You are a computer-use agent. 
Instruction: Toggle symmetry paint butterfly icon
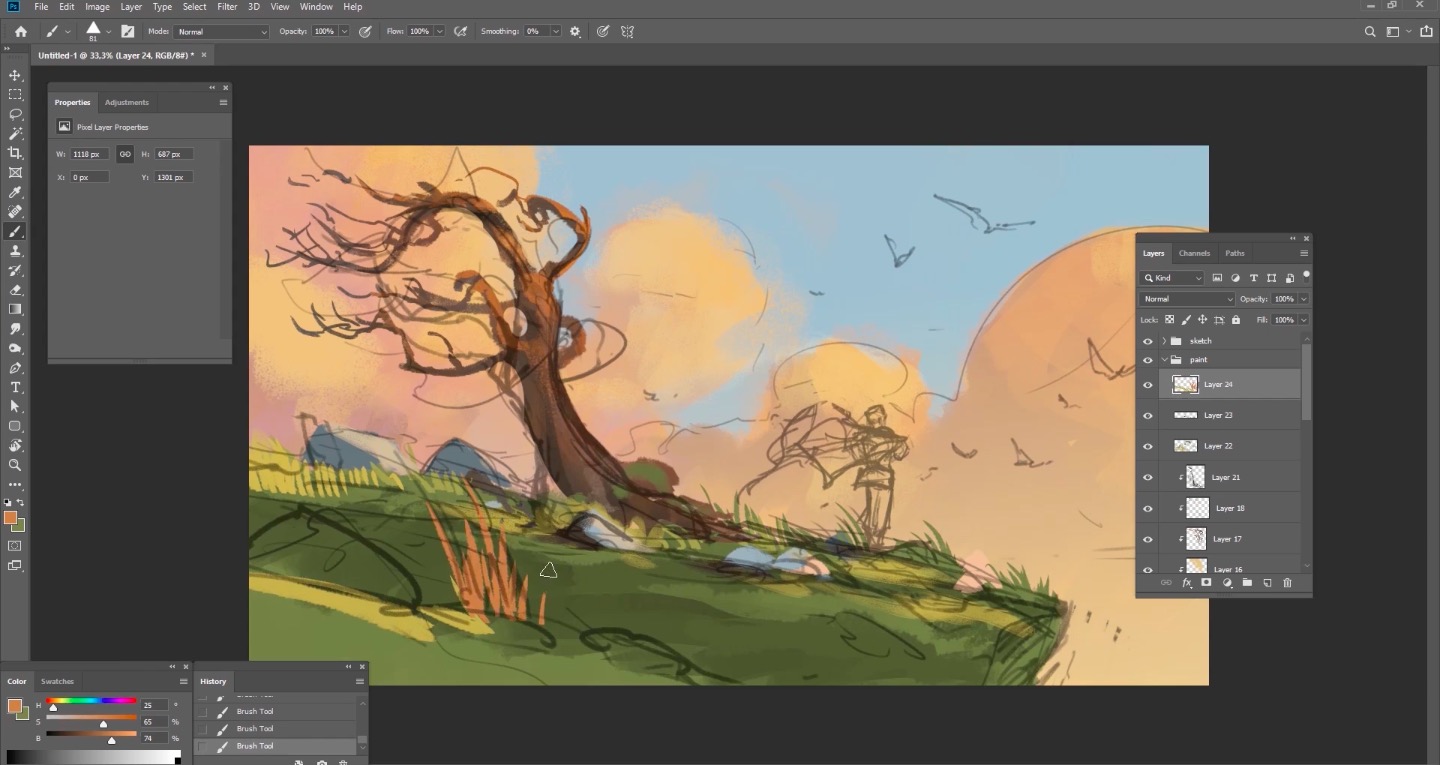627,32
